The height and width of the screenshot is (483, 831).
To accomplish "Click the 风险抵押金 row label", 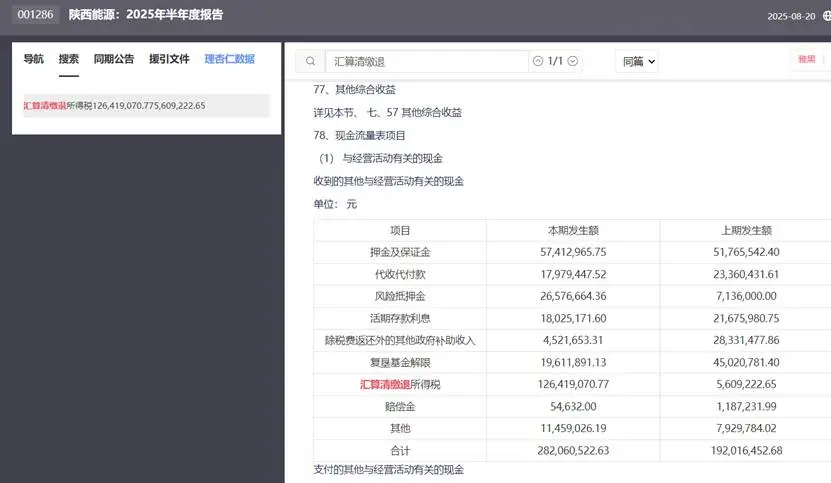I will (400, 296).
